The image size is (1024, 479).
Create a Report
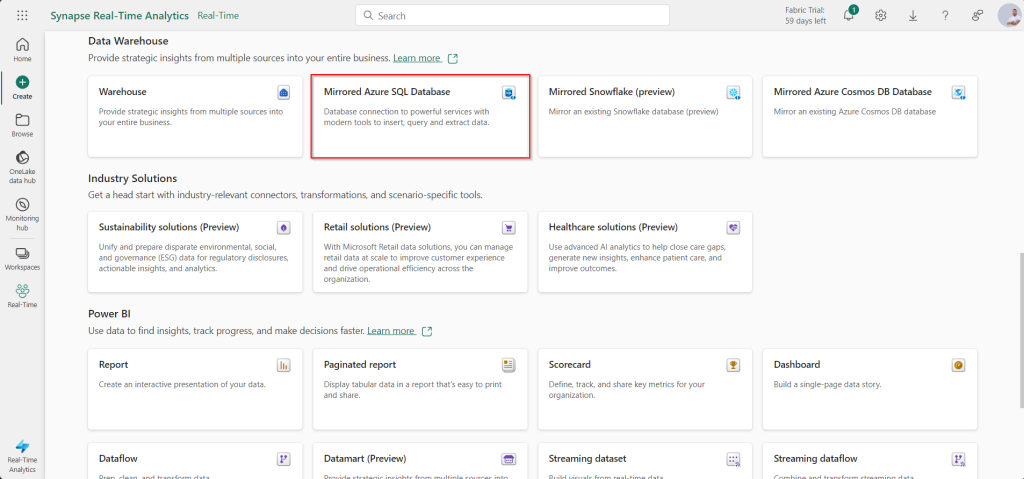[195, 389]
